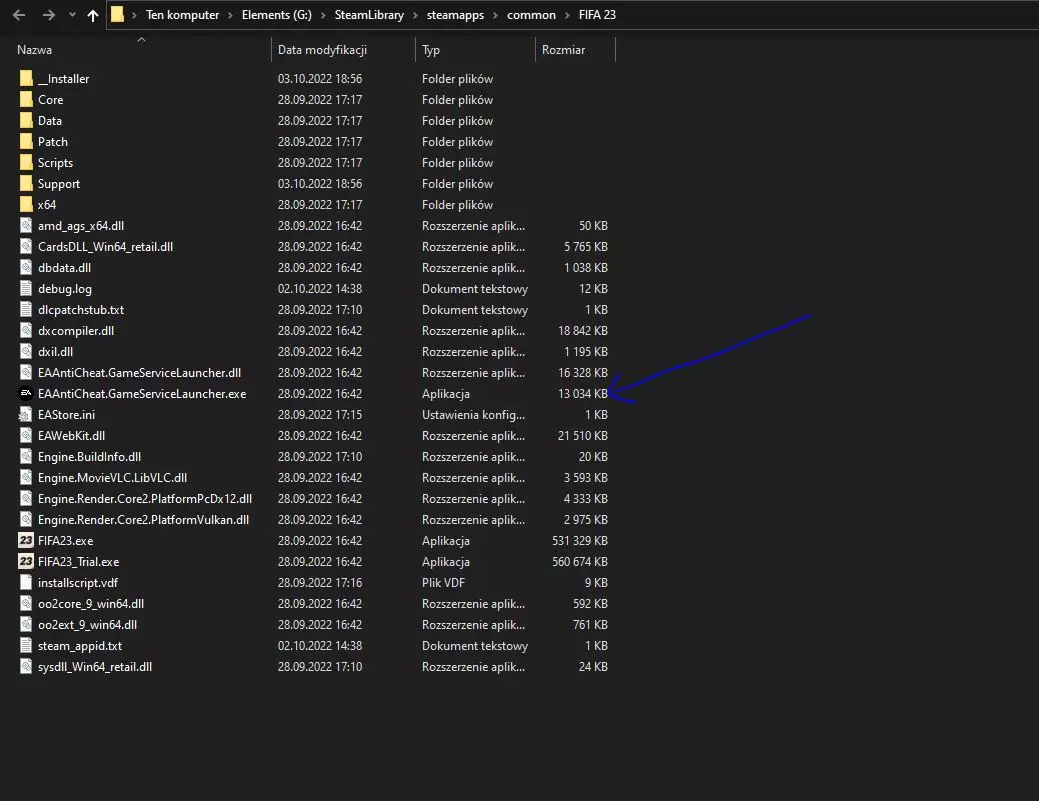Click the 21 510 KB size value

[582, 436]
